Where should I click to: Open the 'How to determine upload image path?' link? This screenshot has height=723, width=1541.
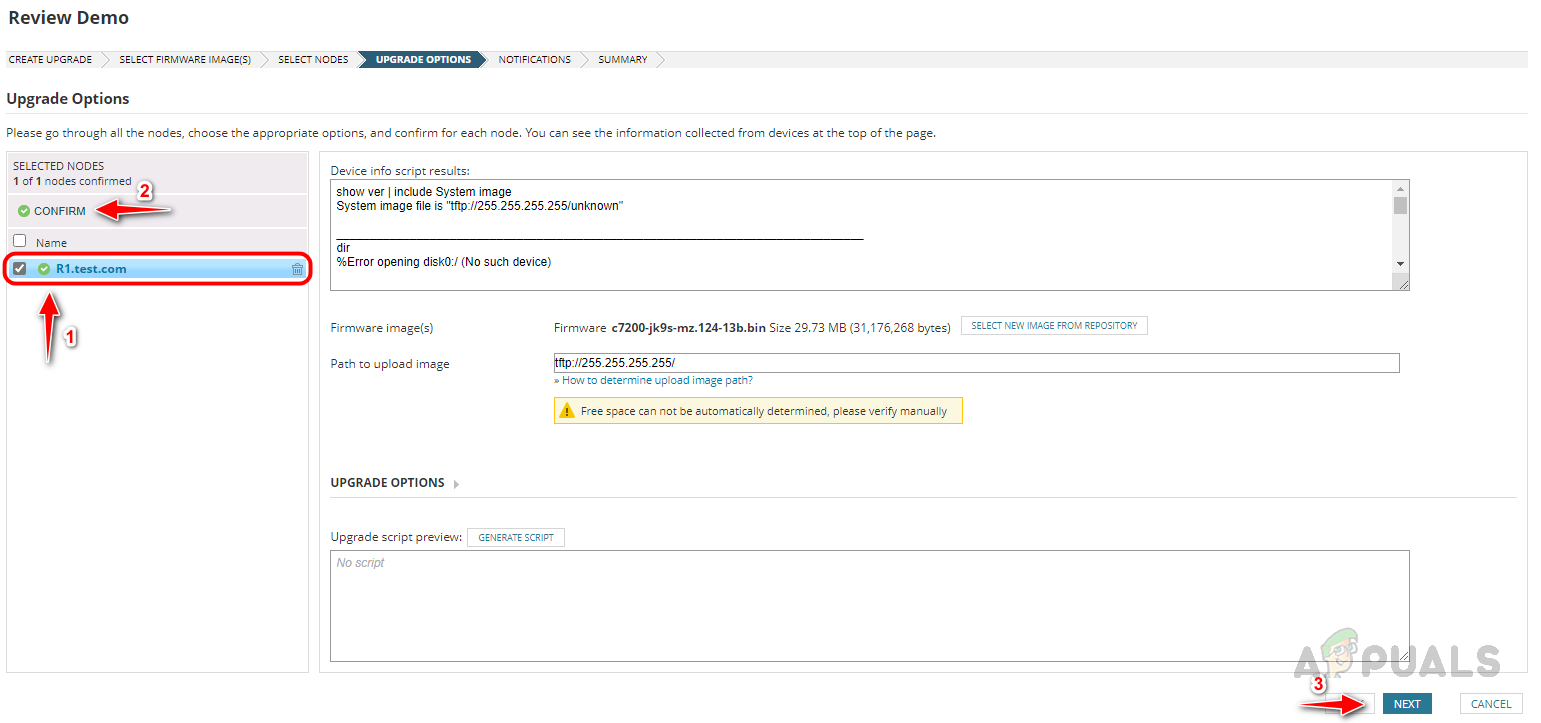(657, 381)
